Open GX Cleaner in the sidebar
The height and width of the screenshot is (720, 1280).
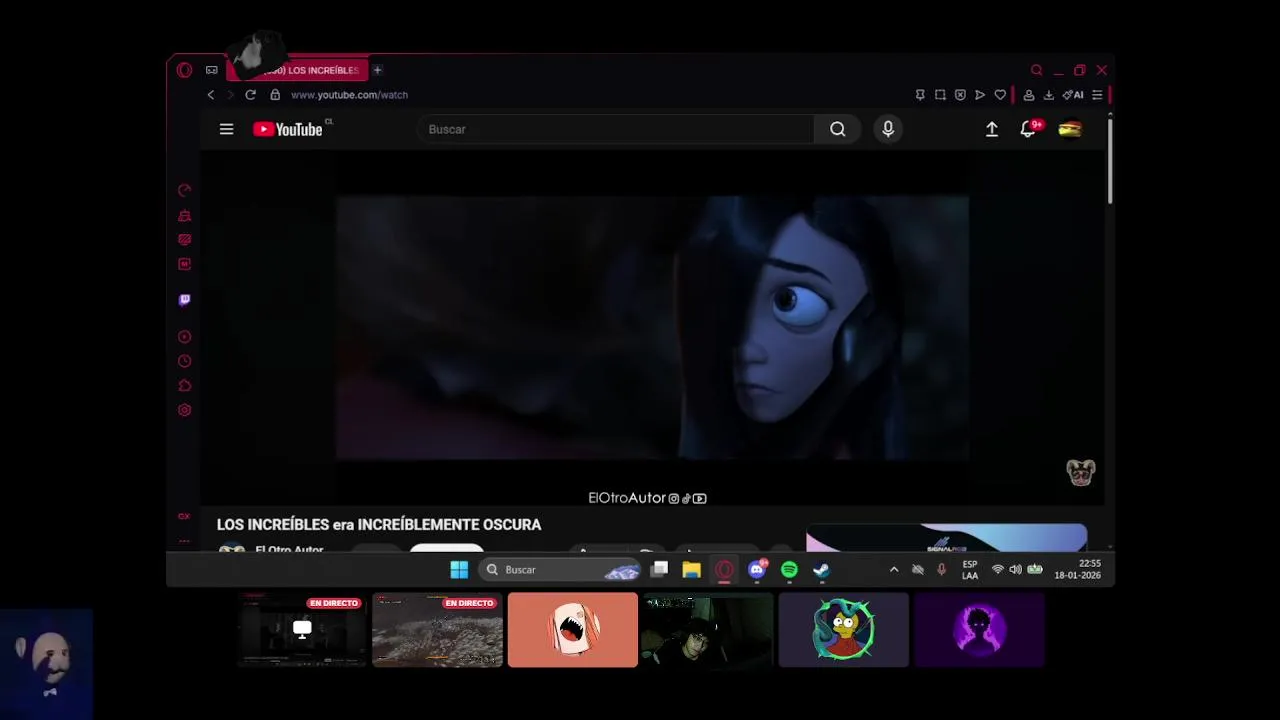pyautogui.click(x=184, y=215)
